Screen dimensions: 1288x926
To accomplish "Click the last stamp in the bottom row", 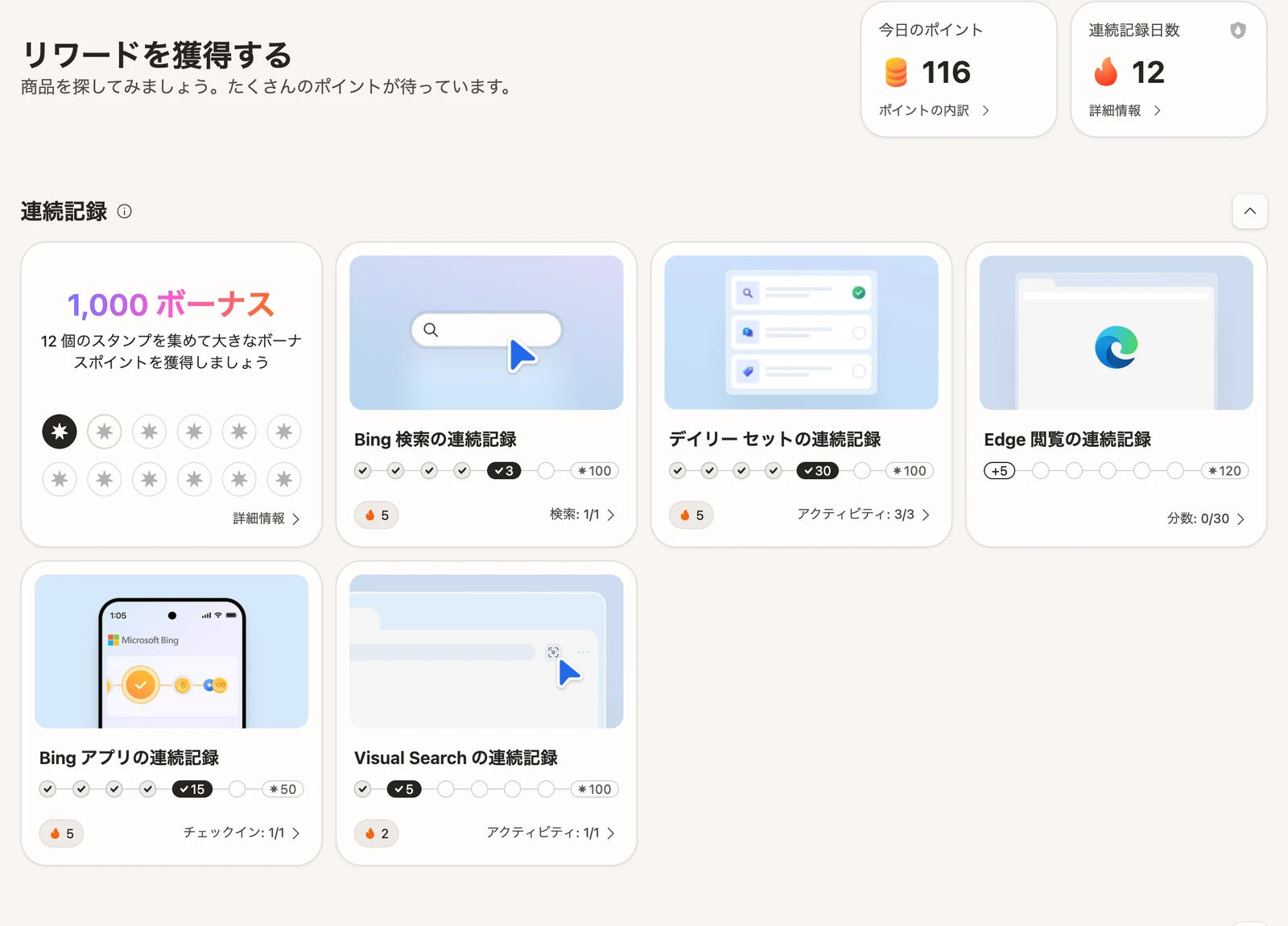I will (x=284, y=479).
